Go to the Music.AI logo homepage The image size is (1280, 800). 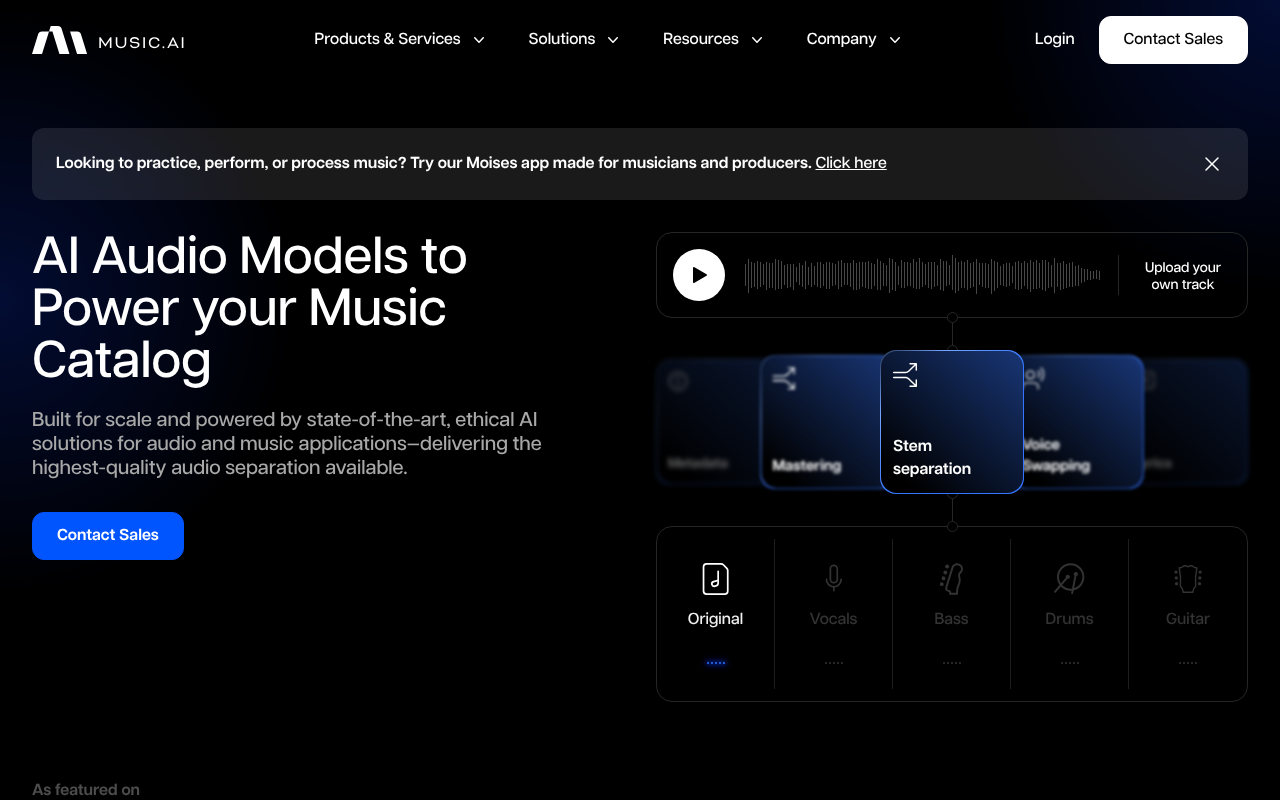(108, 41)
